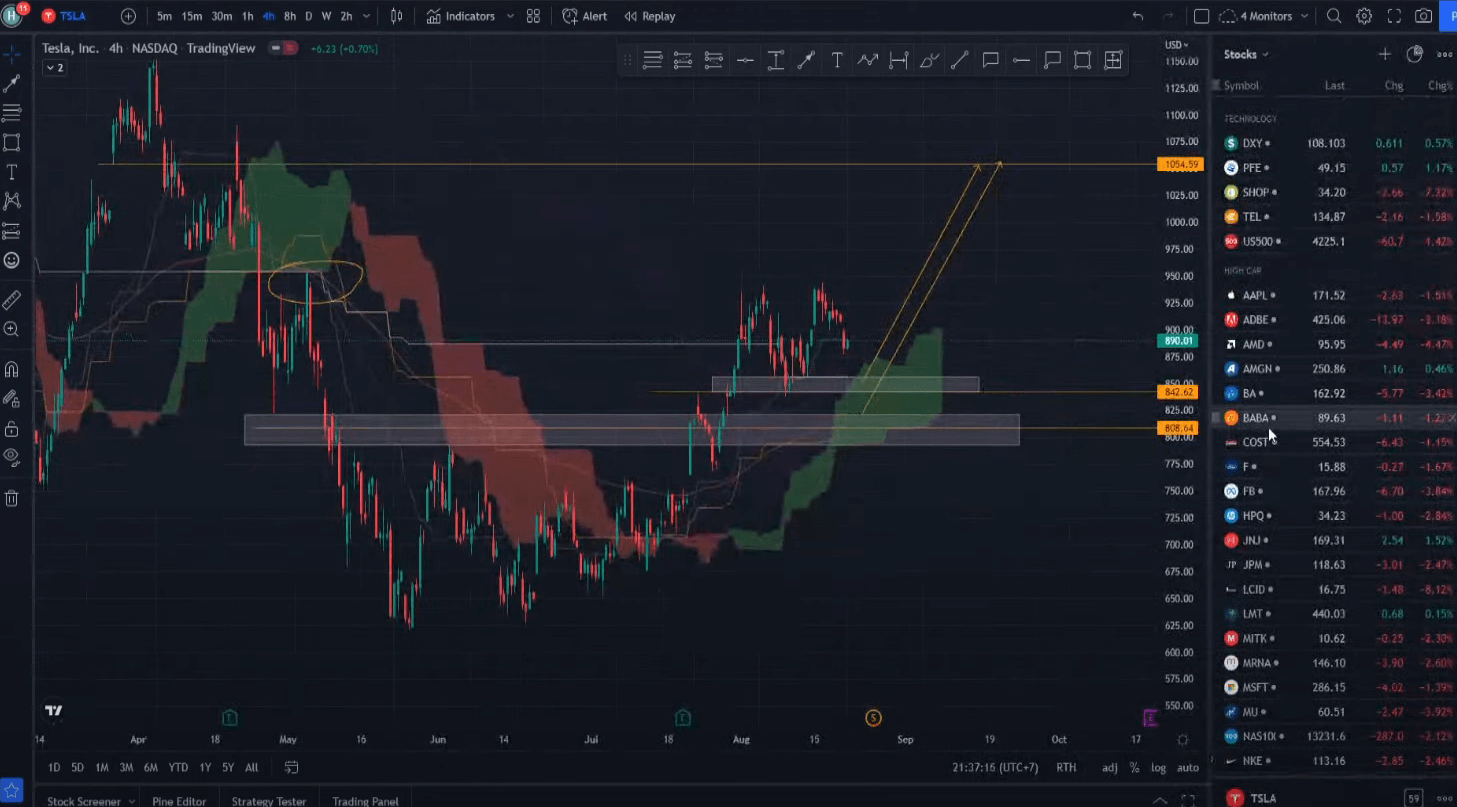The image size is (1457, 807).
Task: Open chart settings gear
Action: [x=1364, y=16]
